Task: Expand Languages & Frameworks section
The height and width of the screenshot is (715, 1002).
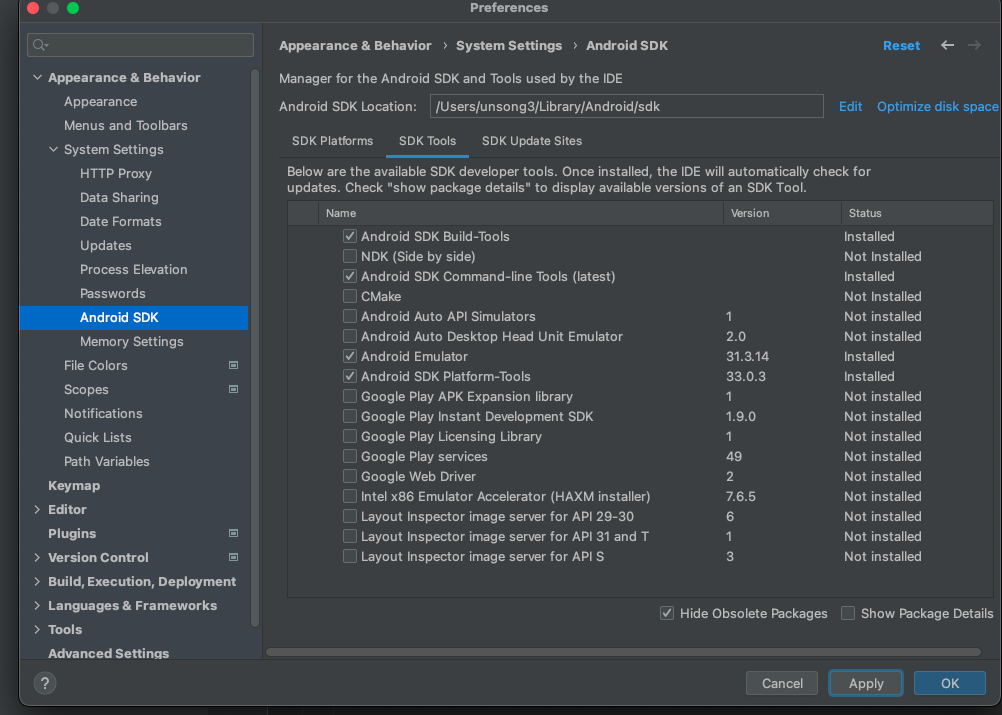Action: pos(37,605)
